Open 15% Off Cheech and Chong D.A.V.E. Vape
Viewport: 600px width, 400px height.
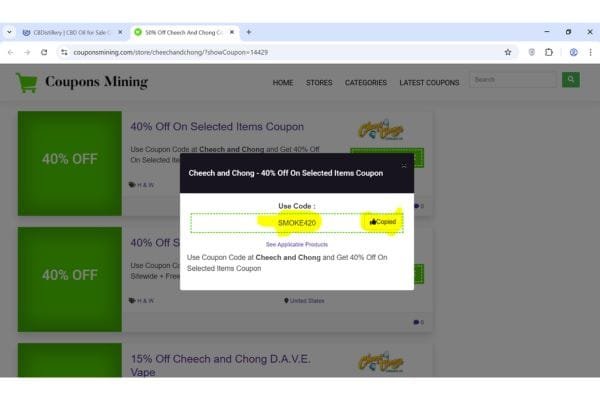point(220,365)
